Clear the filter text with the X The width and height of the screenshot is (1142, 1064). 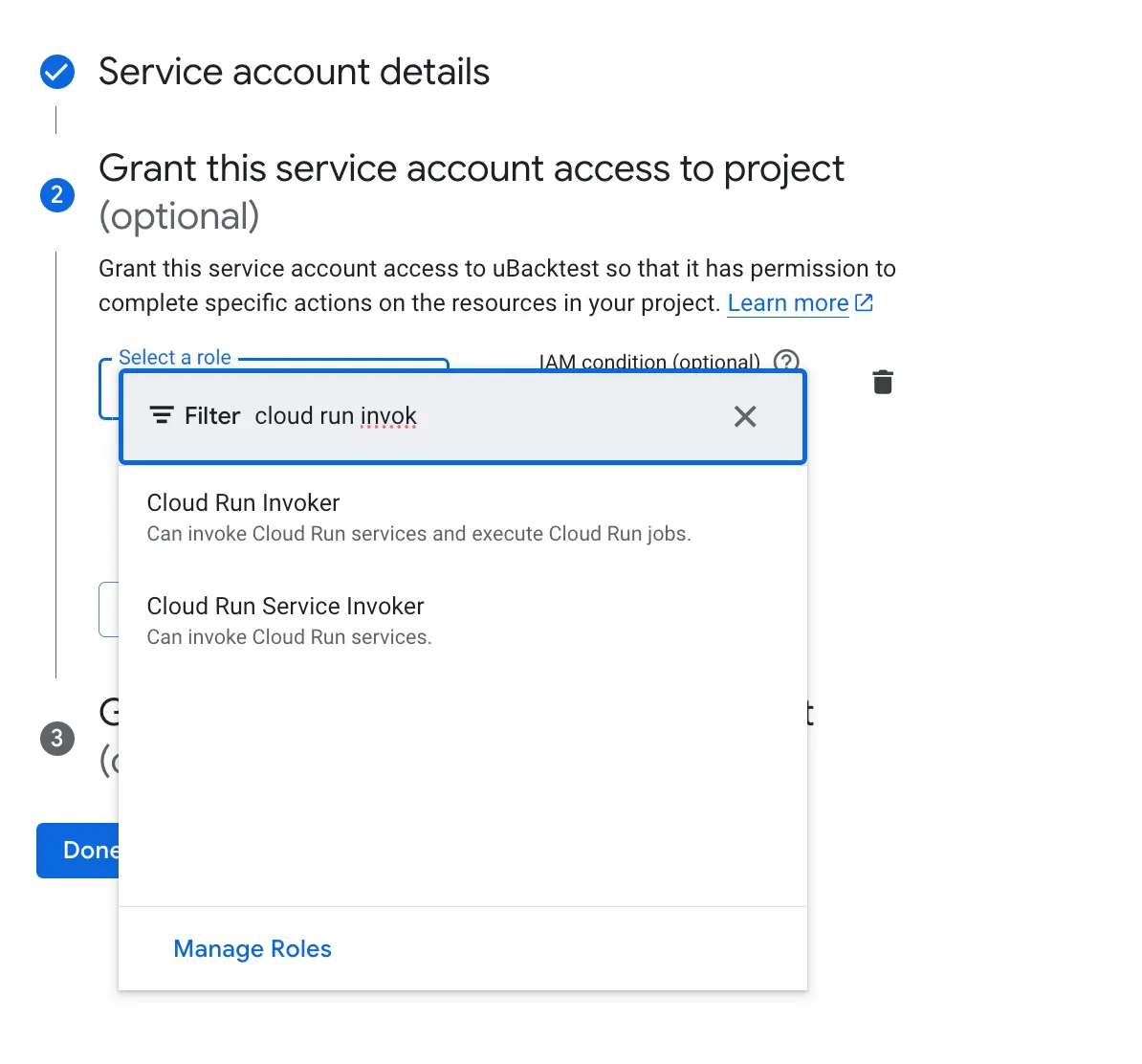click(744, 416)
